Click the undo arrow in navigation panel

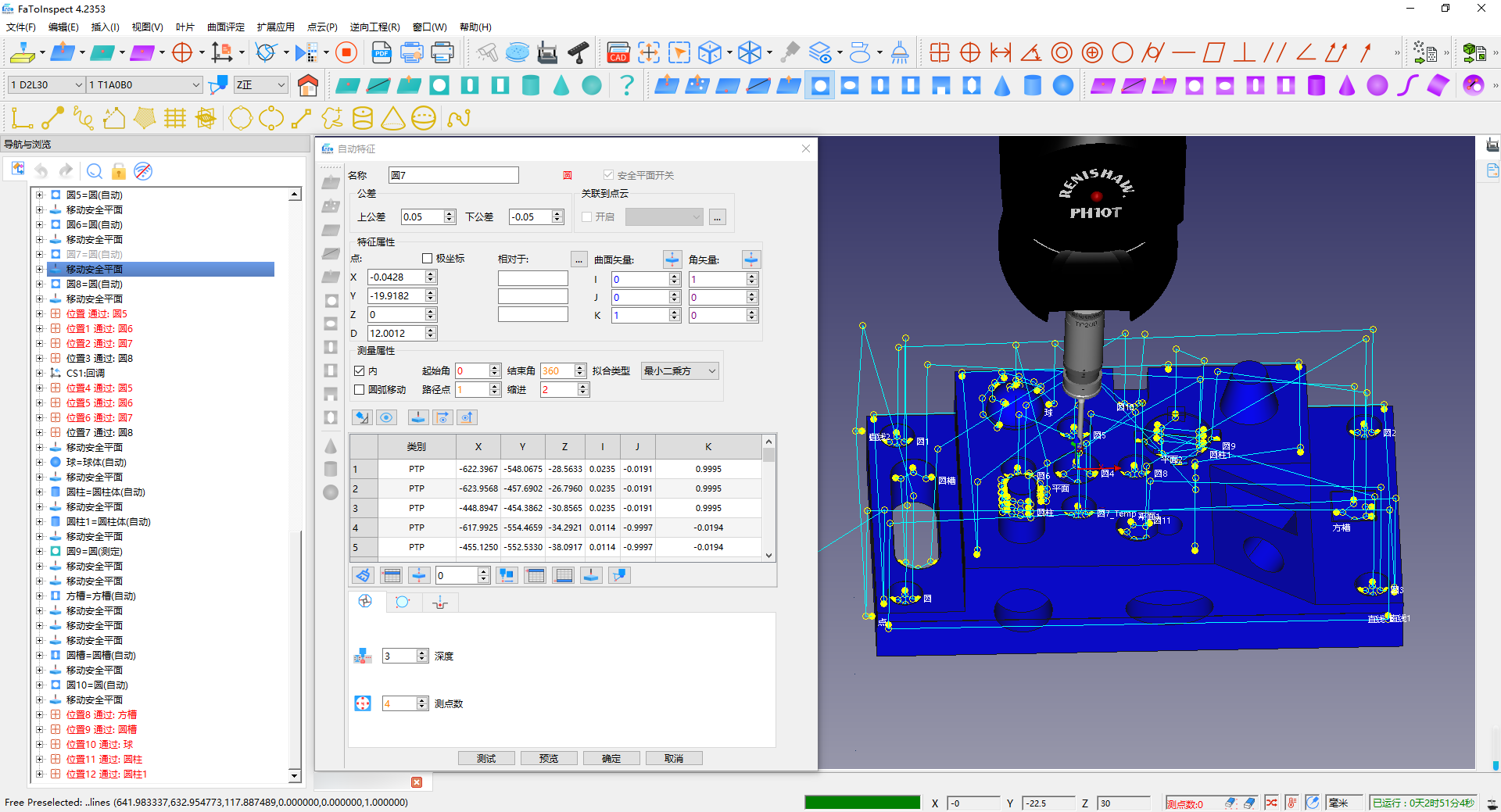41,171
